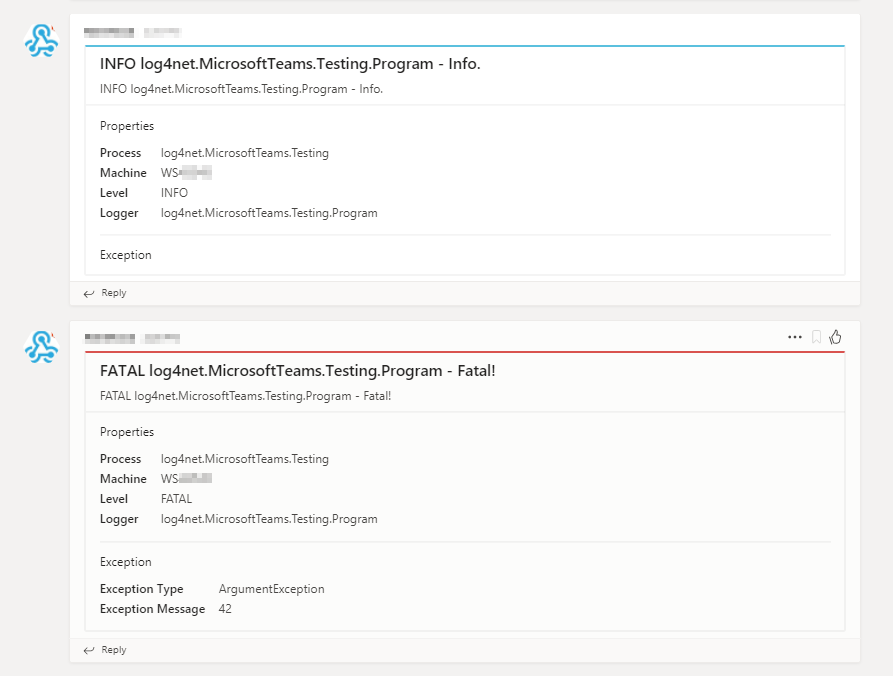
Task: Select the Exception Message value 42
Action: point(225,609)
